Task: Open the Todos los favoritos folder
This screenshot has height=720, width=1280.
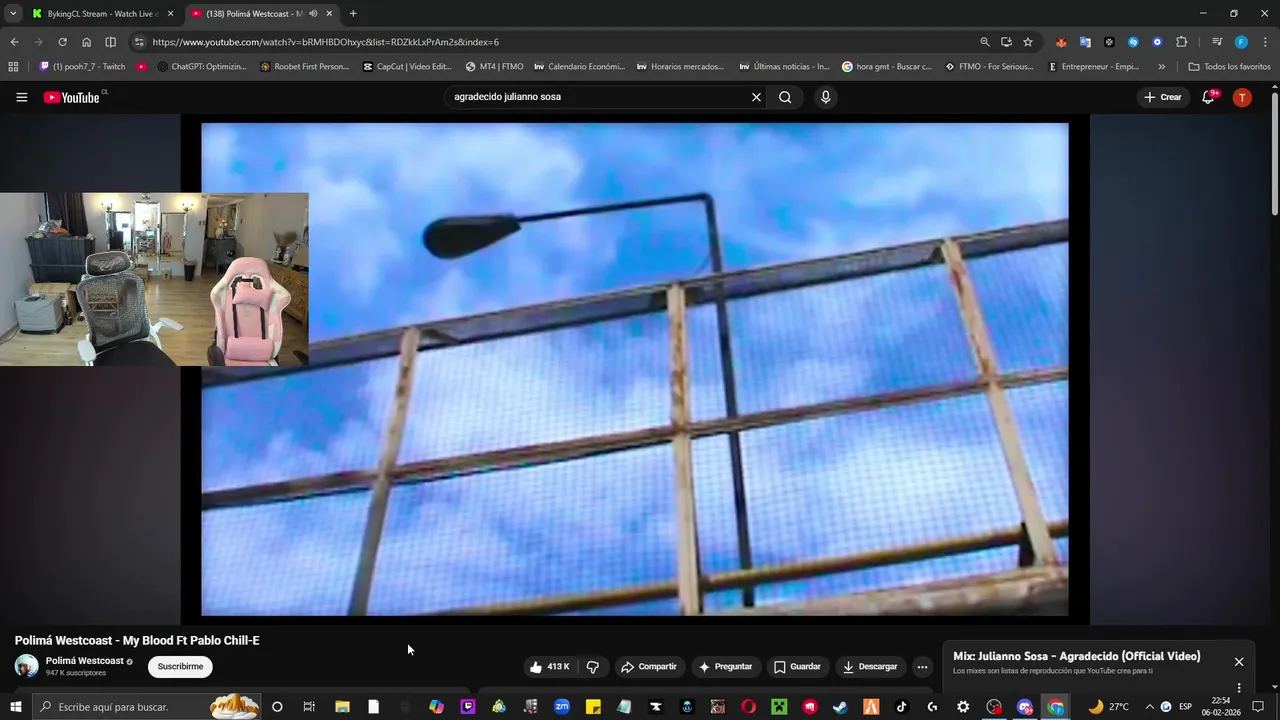Action: (x=1229, y=67)
